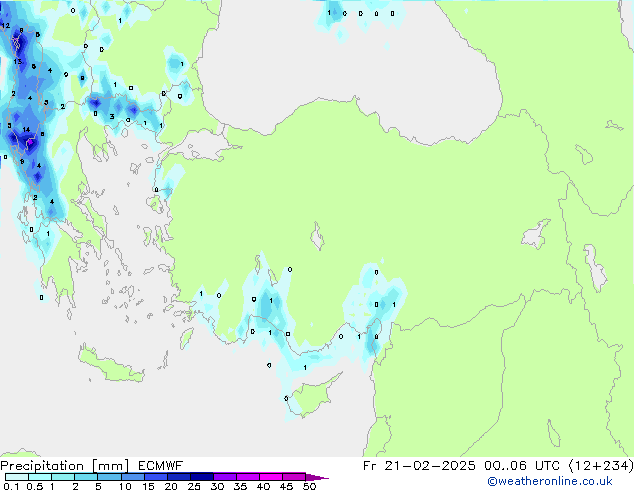Pick the 15–20 mm legend color box

155,477
